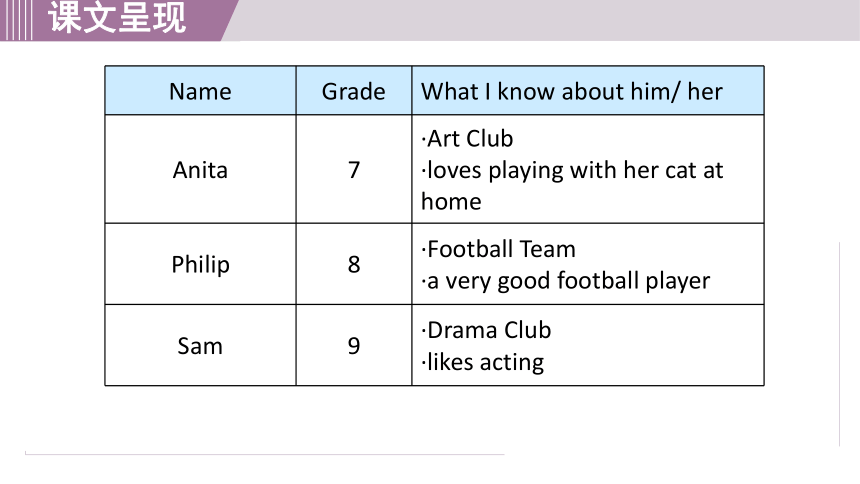Click the 'likes acting' text line
The width and height of the screenshot is (860, 484).
(x=483, y=362)
